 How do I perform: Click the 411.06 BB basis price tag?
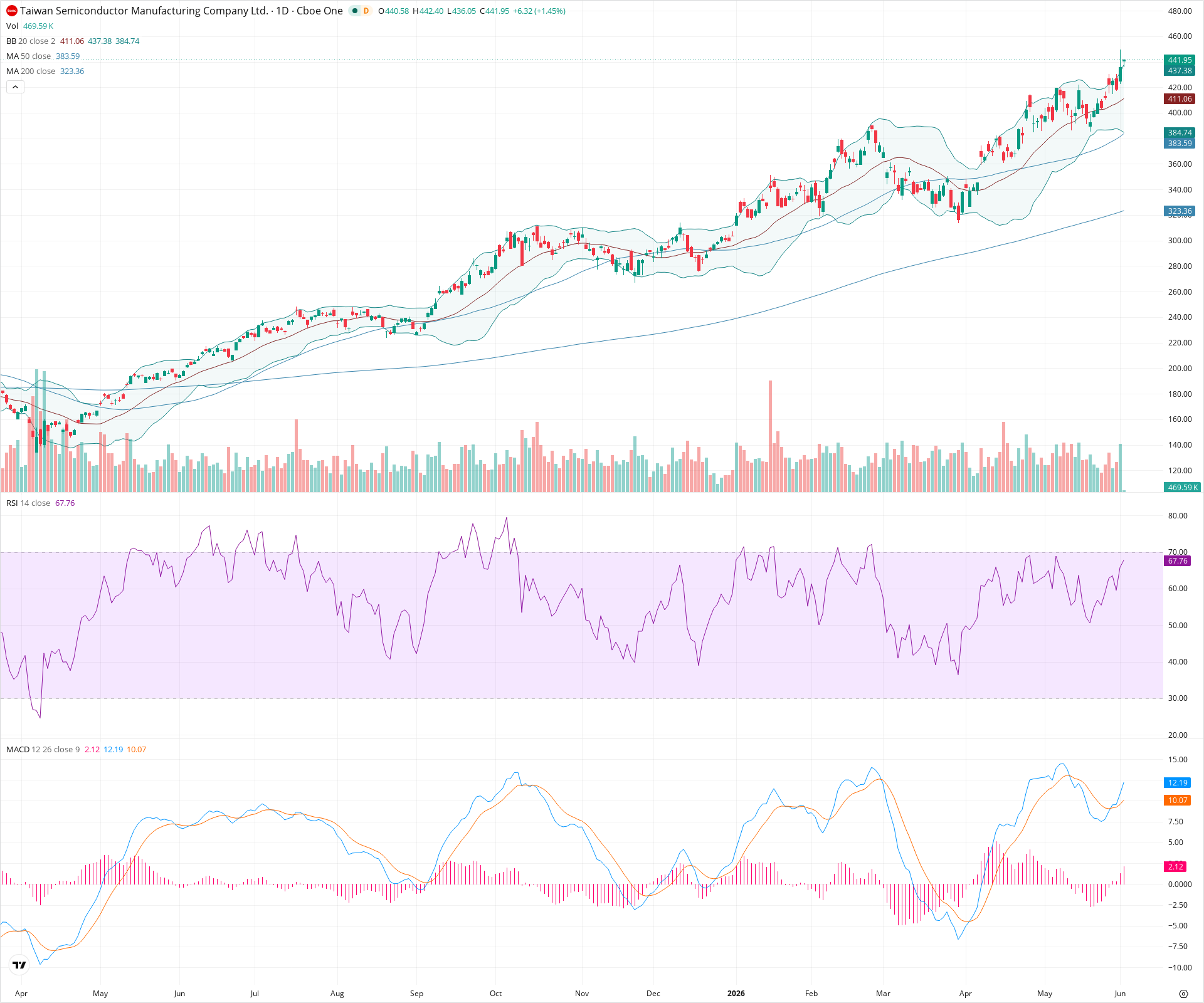pyautogui.click(x=1180, y=99)
